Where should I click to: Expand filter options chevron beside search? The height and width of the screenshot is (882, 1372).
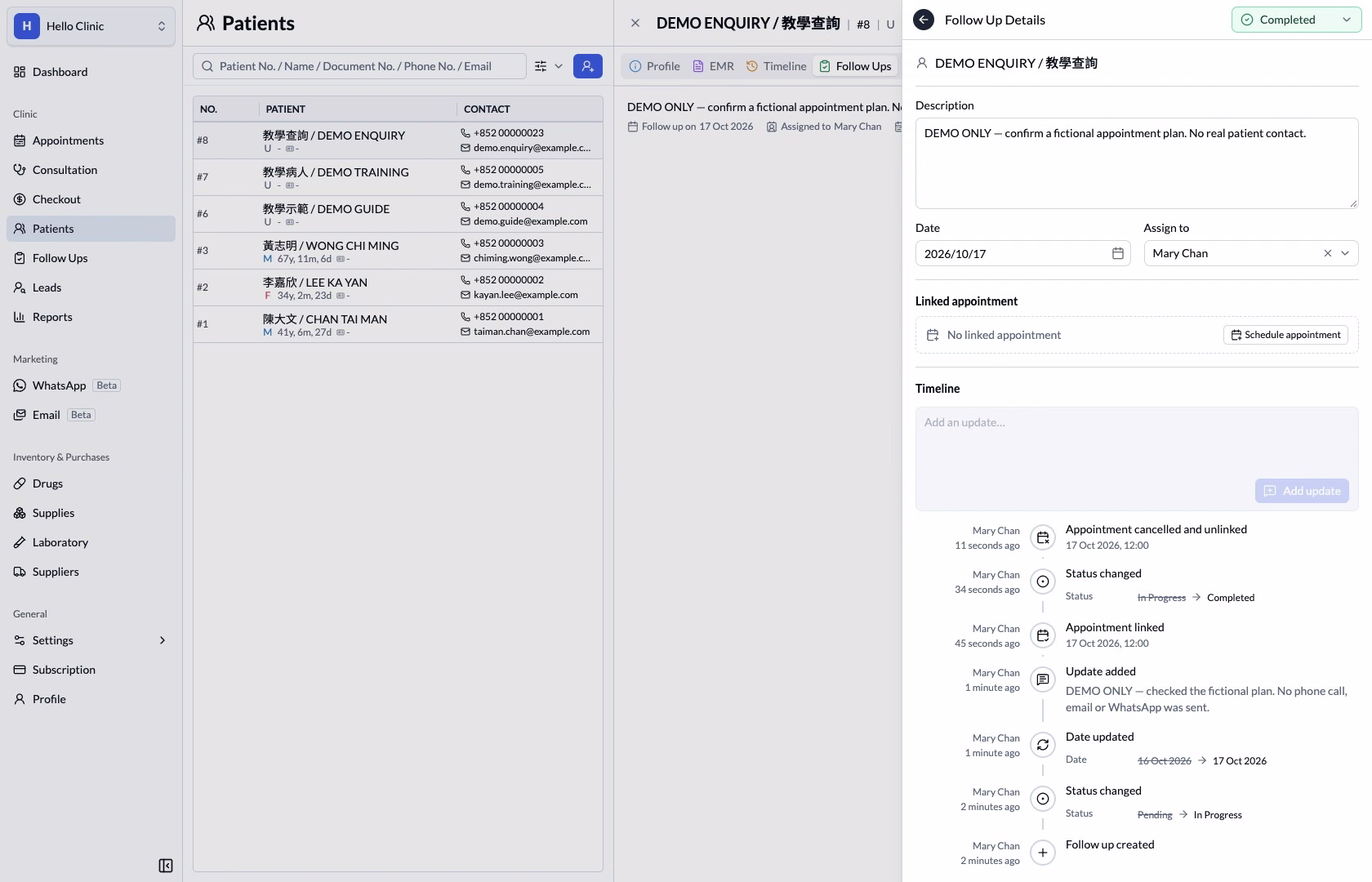tap(559, 66)
